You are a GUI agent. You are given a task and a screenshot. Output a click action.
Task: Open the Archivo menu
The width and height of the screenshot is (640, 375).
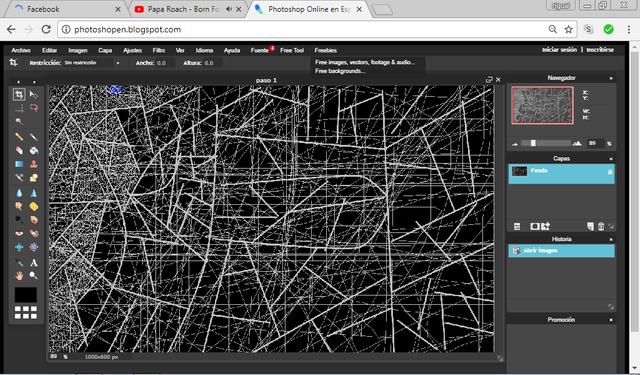pyautogui.click(x=21, y=50)
